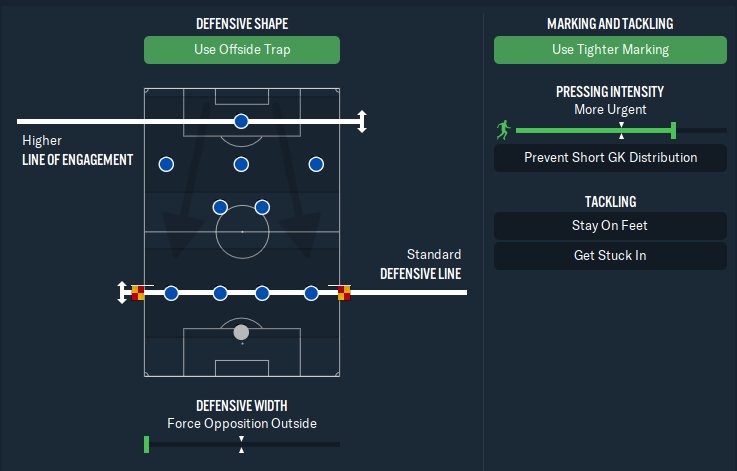This screenshot has width=737, height=471.
Task: Click the right attacking midfielder dot
Action: coord(316,164)
